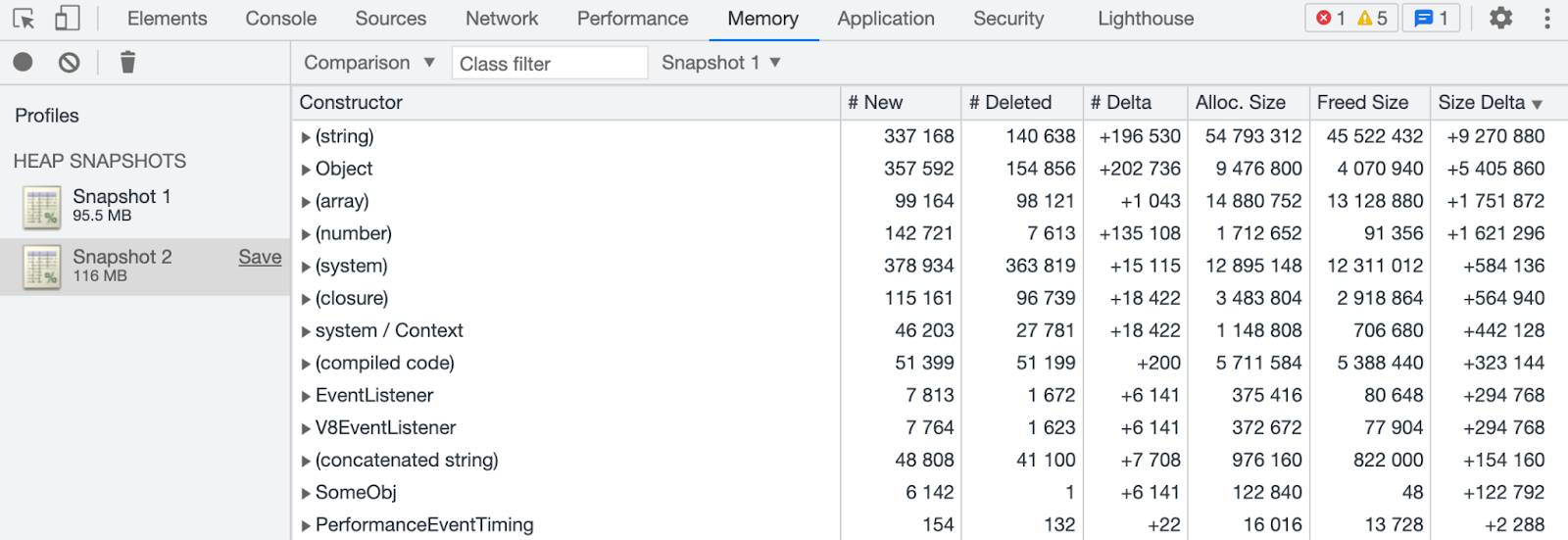Click the Snapshot 1 profile icon
Screen dimensions: 1568x540
click(x=42, y=207)
